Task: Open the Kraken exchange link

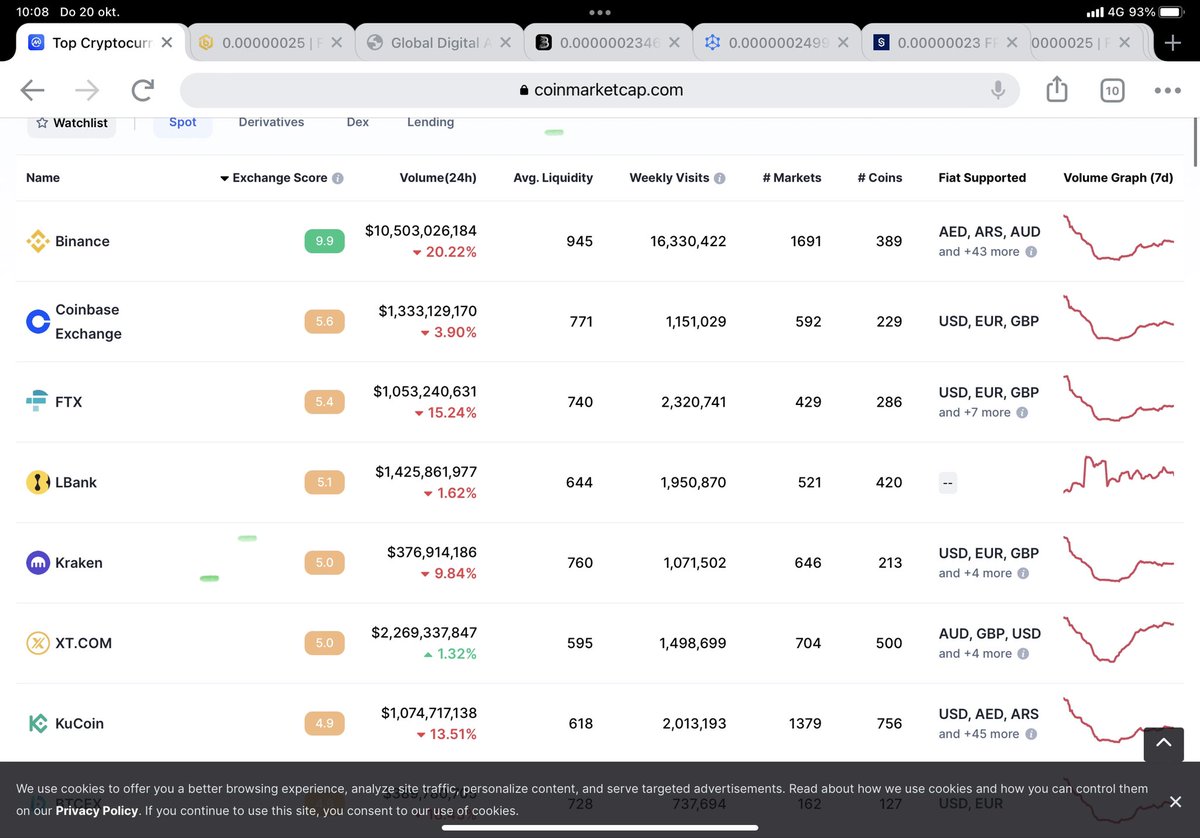Action: pos(79,563)
